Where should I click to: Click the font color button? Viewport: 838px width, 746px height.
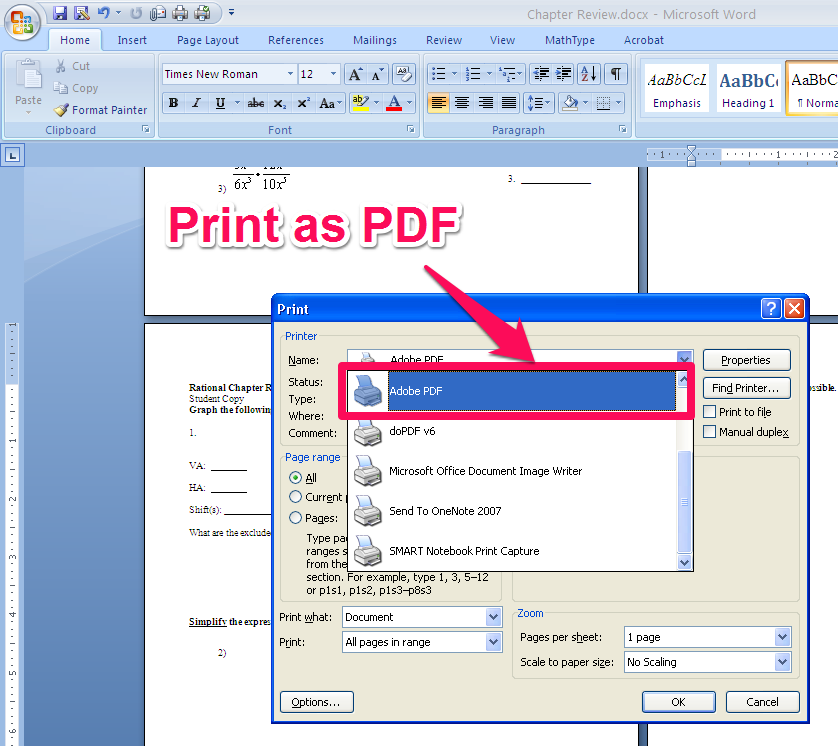pyautogui.click(x=394, y=103)
